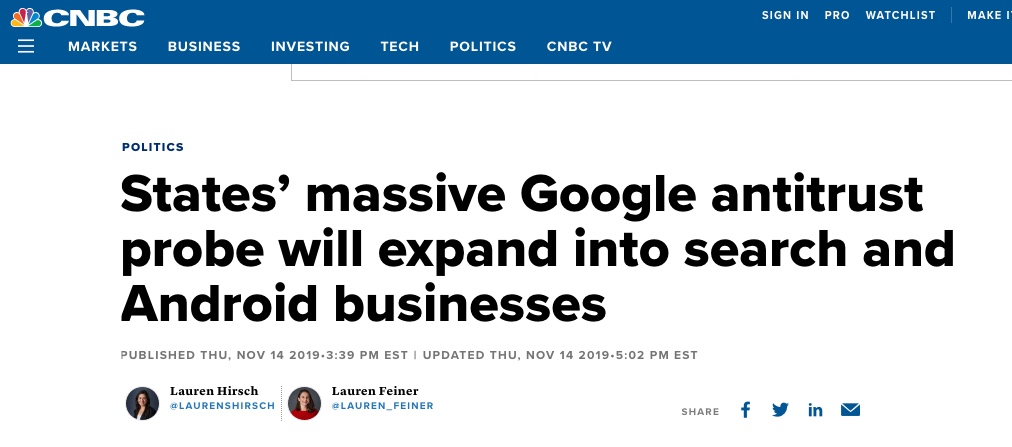Click the Politics category label above headline
The image size is (1012, 447).
pos(153,147)
